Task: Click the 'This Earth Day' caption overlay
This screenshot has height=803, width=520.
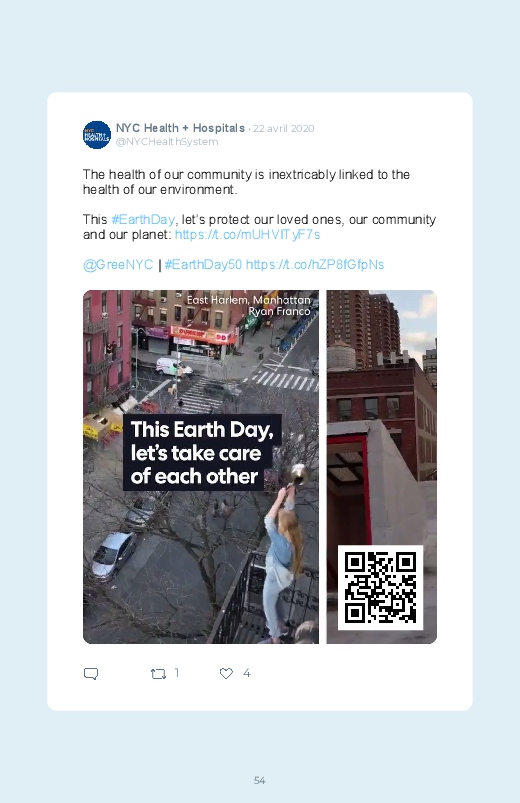Action: [x=202, y=453]
